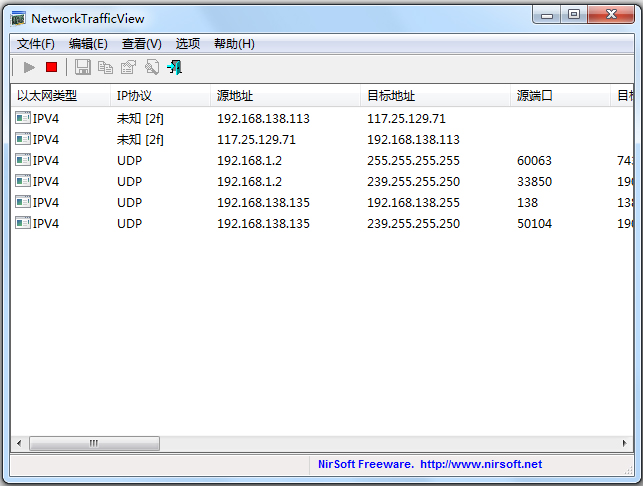The width and height of the screenshot is (643, 486).
Task: Select destination 239.255.255.250 in 33850 row
Action: point(413,181)
